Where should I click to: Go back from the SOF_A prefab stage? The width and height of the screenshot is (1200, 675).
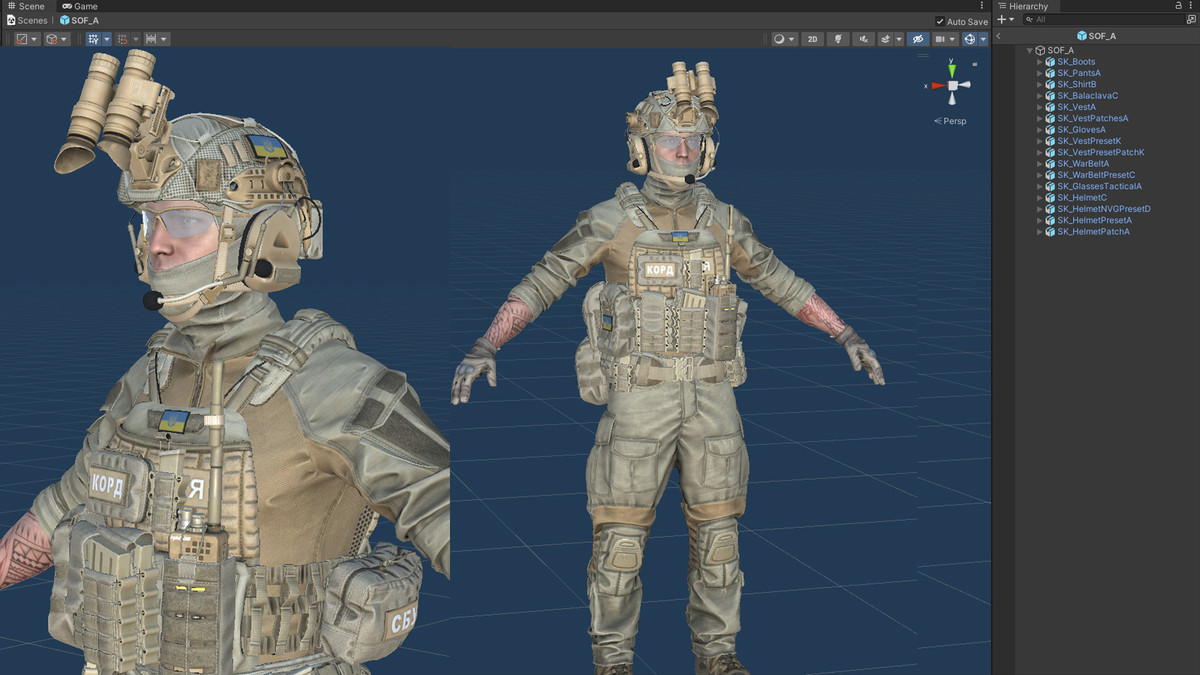(x=999, y=36)
